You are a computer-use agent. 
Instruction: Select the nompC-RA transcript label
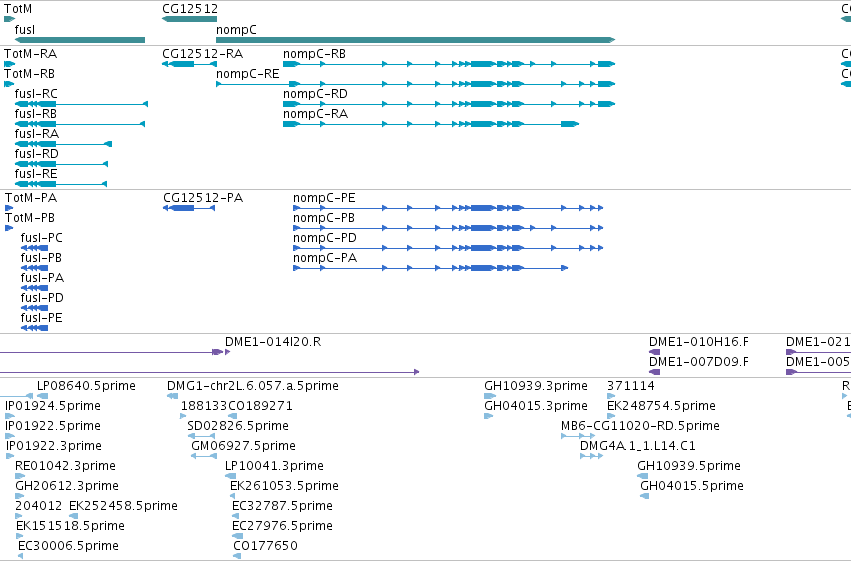pyautogui.click(x=315, y=114)
